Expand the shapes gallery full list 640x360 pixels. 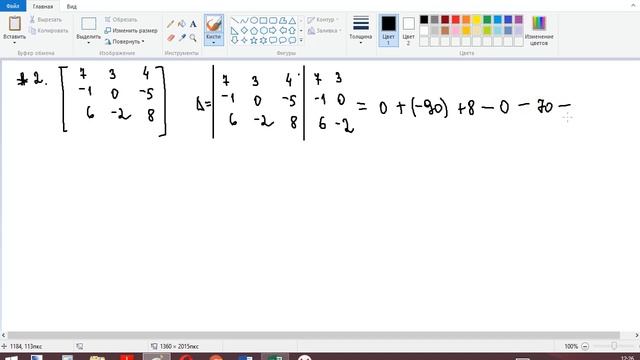[x=301, y=40]
